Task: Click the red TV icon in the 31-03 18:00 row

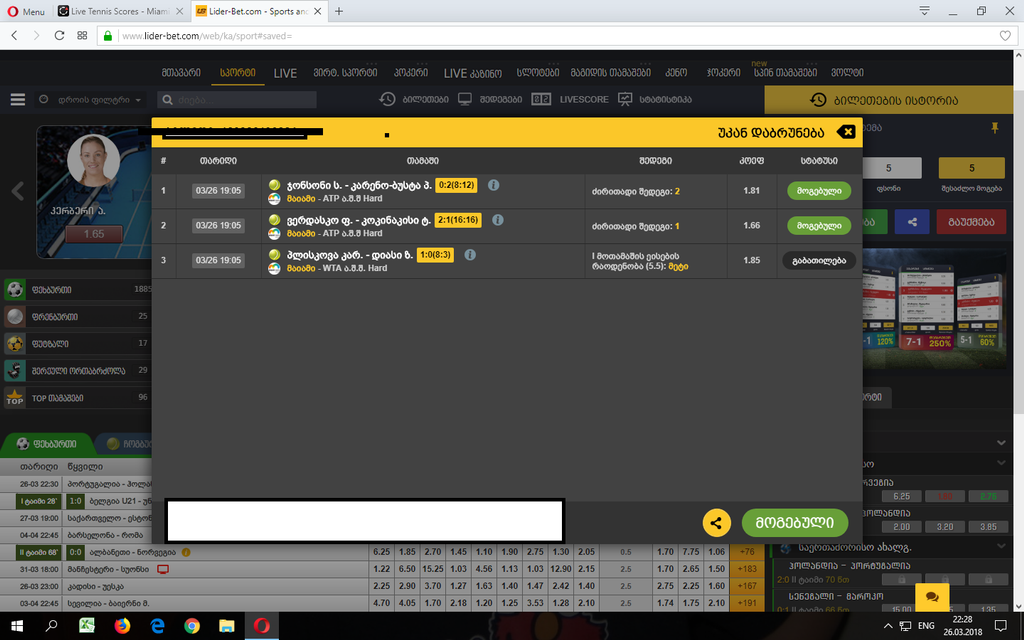Action: [163, 569]
